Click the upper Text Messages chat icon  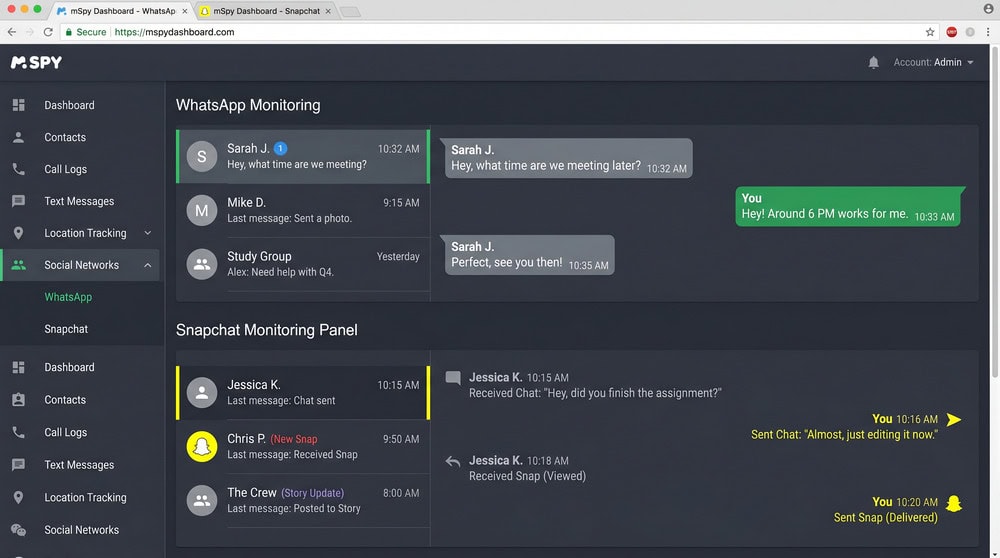coord(18,201)
